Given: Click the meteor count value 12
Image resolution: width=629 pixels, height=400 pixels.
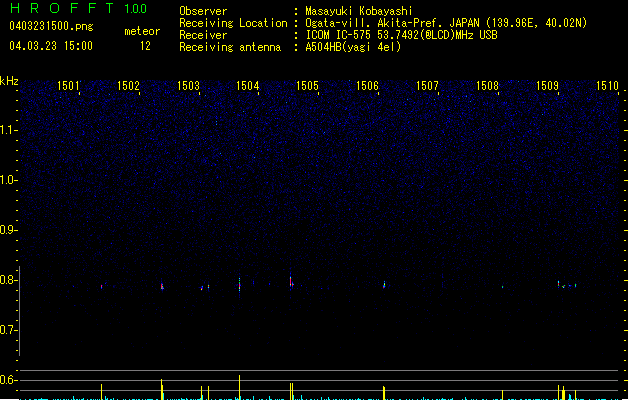Looking at the screenshot, I should point(146,46).
